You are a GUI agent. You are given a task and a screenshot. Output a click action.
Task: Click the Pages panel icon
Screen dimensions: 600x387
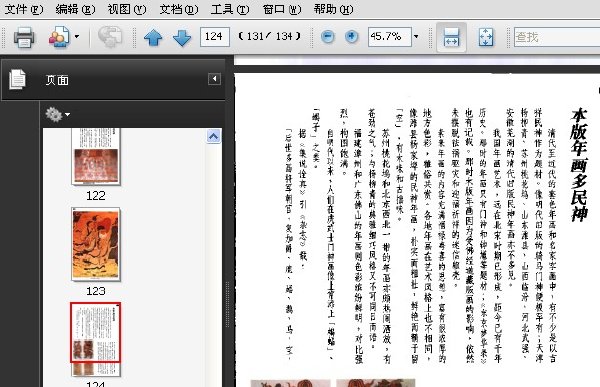coord(17,79)
